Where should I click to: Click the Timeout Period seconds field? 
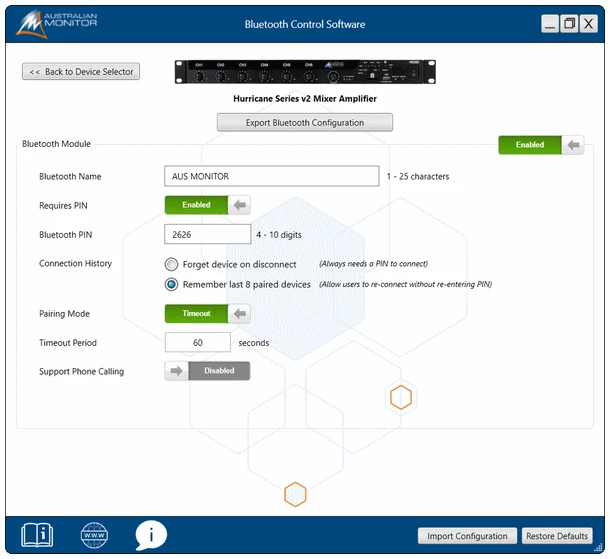tap(198, 343)
